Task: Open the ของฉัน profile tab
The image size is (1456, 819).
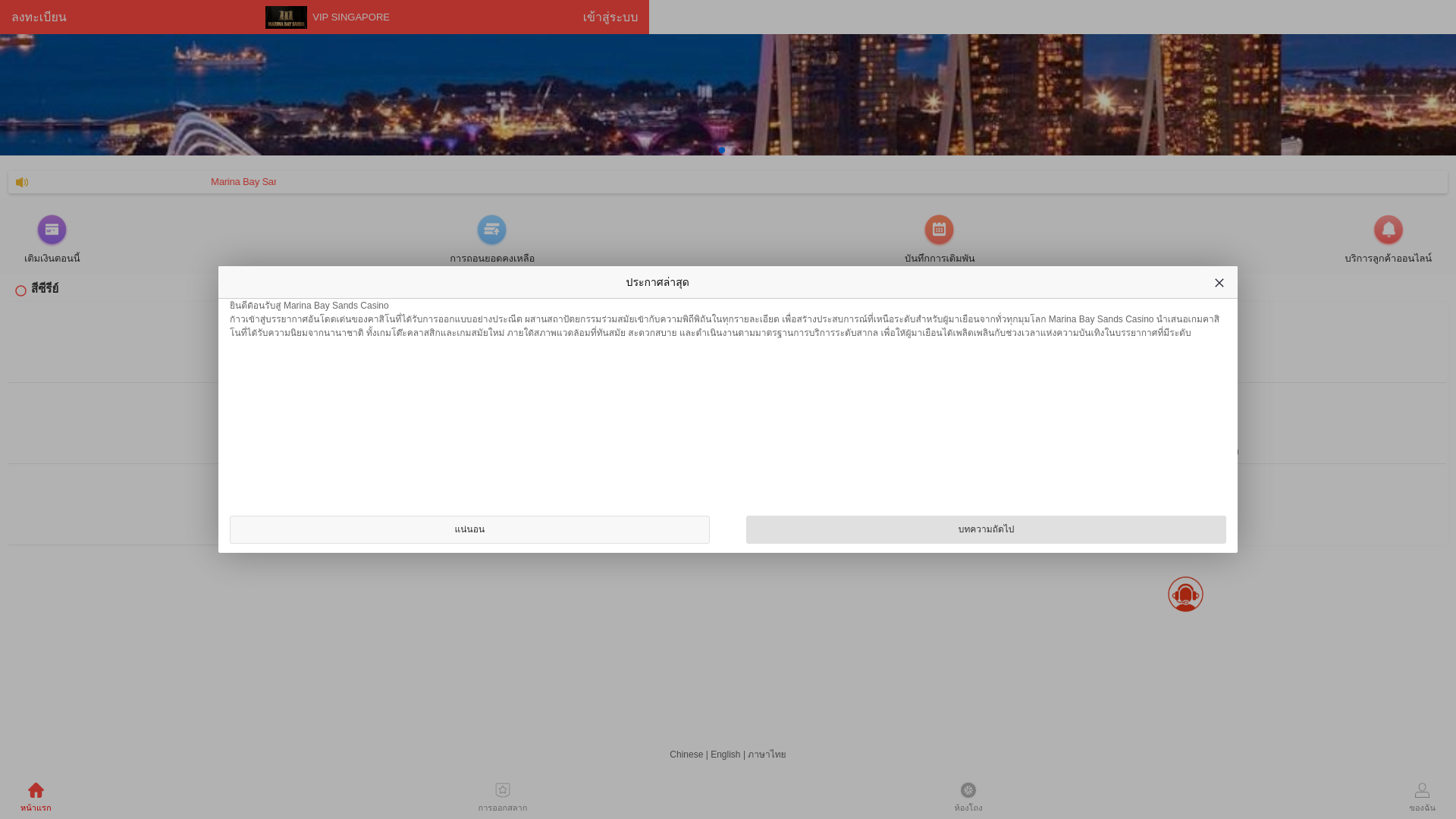Action: coord(1422,797)
